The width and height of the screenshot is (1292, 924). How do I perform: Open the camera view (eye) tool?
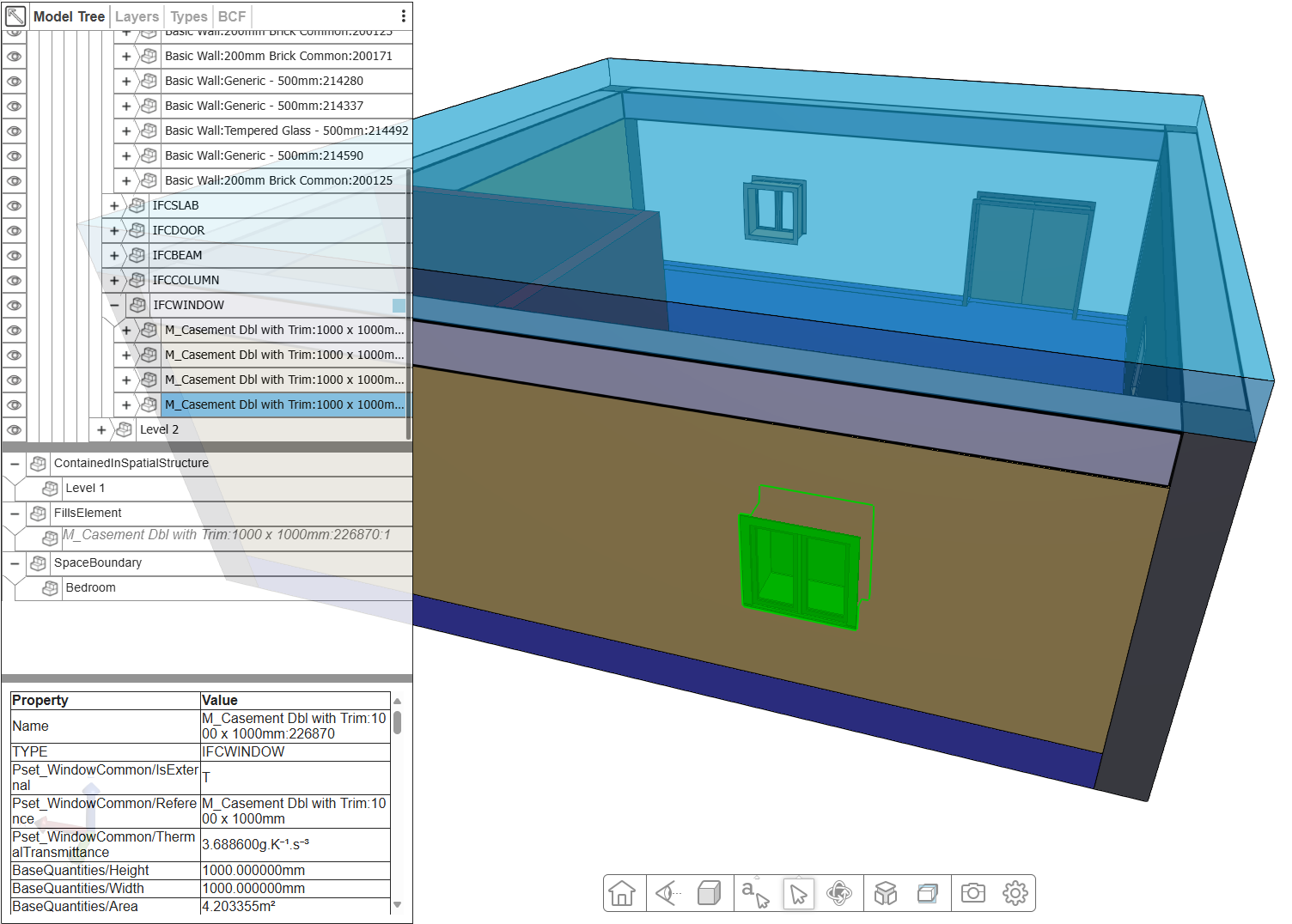(x=667, y=893)
